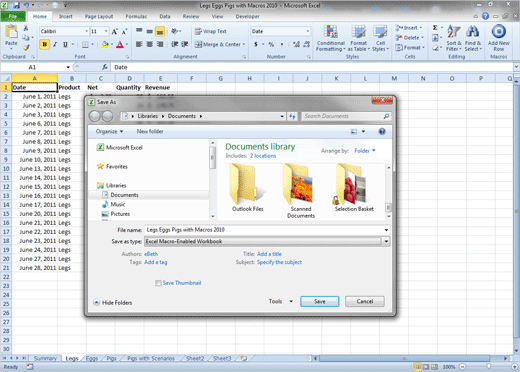Image resolution: width=520 pixels, height=372 pixels.
Task: Click the File name field
Action: [267, 230]
